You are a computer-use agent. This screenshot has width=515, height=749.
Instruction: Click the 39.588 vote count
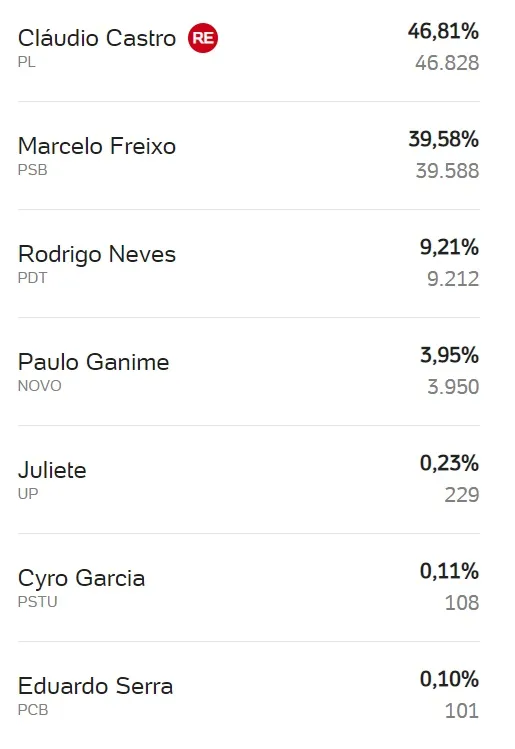pyautogui.click(x=447, y=171)
